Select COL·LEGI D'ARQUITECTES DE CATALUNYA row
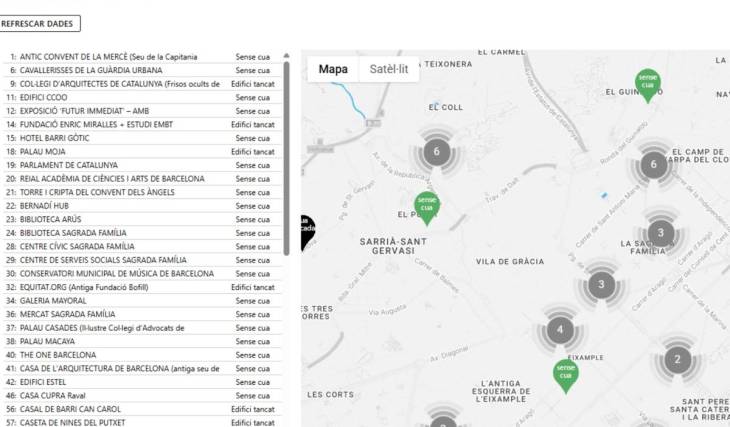This screenshot has height=427, width=730. tap(142, 84)
